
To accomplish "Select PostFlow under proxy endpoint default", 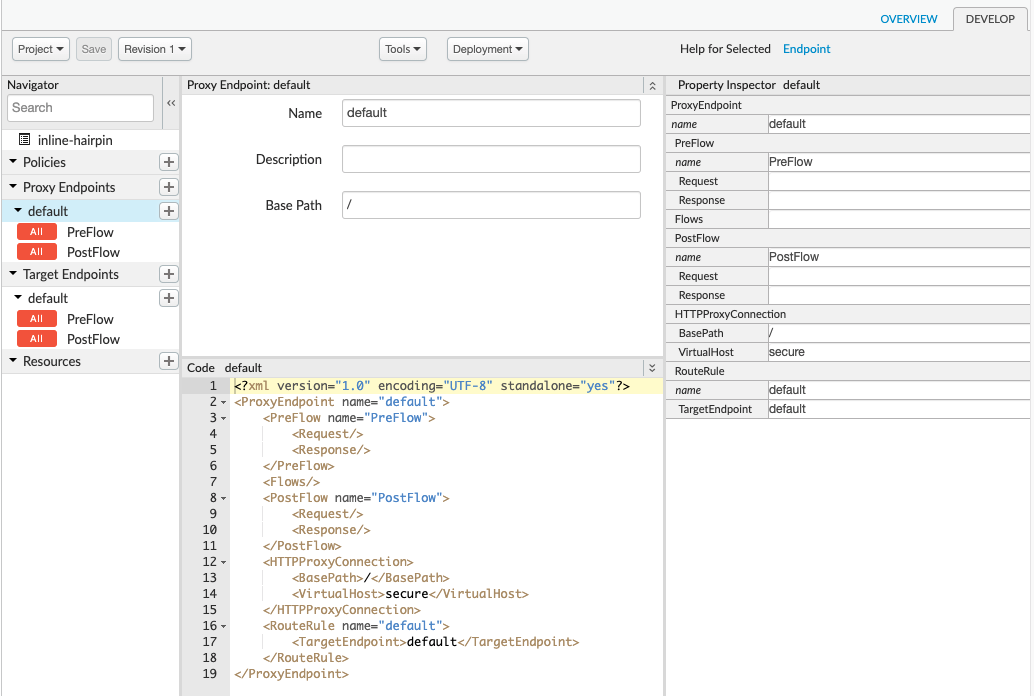I will click(94, 252).
